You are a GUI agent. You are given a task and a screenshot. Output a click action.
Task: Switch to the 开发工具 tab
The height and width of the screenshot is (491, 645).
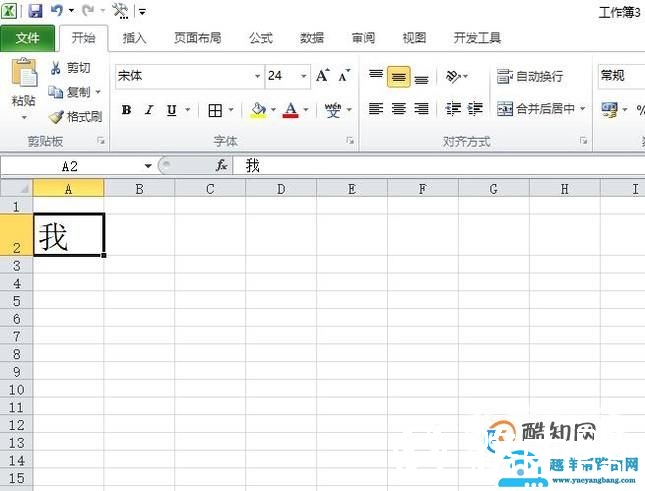(x=477, y=38)
